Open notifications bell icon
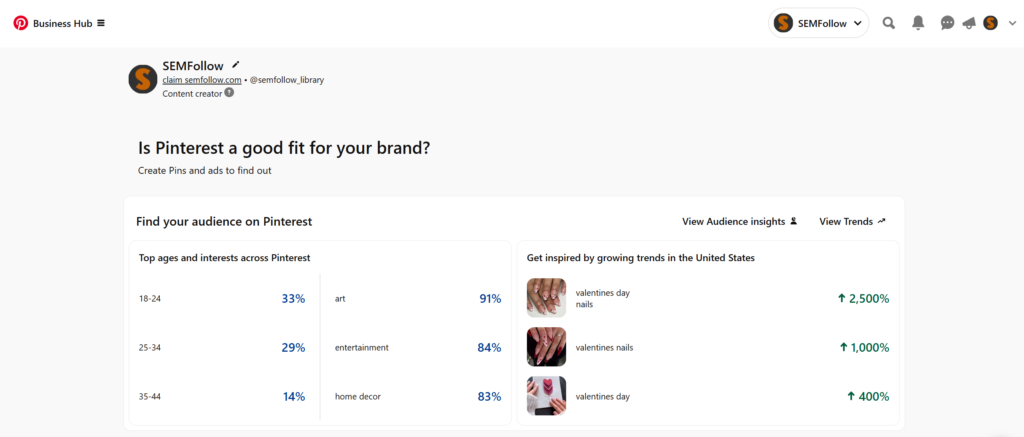This screenshot has height=437, width=1024. 918,23
